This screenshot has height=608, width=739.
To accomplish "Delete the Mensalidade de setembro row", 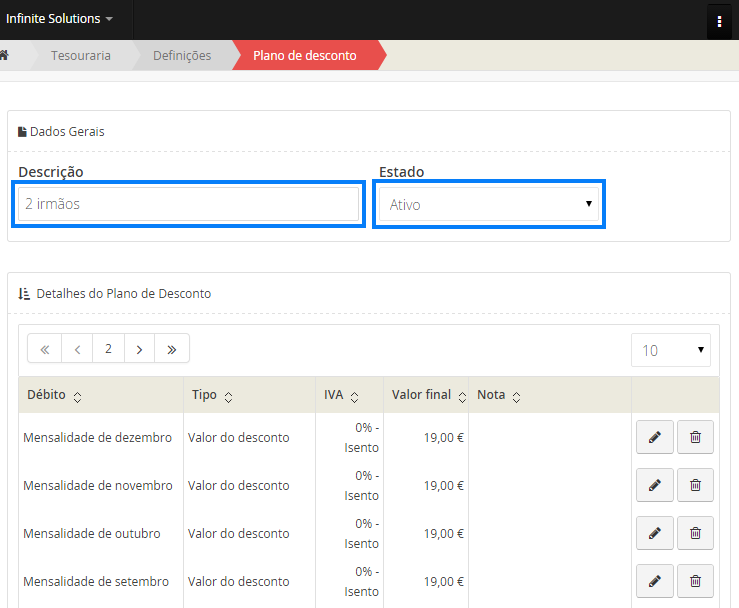I will (695, 581).
